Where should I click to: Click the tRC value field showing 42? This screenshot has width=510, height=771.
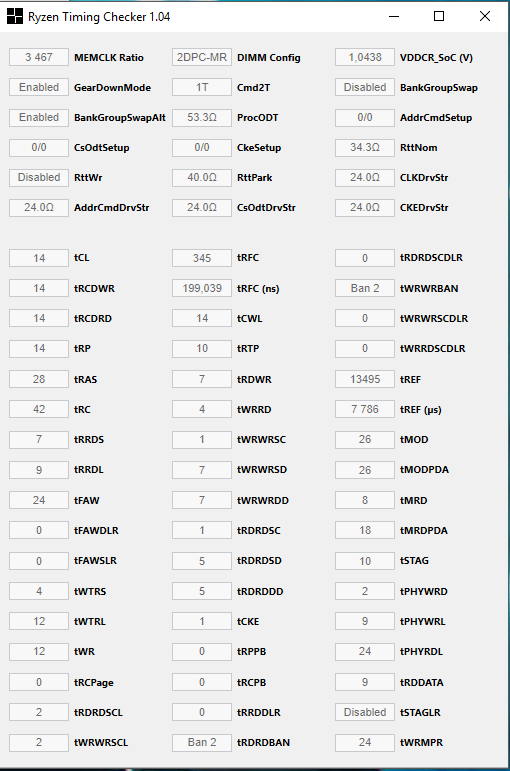click(x=39, y=409)
